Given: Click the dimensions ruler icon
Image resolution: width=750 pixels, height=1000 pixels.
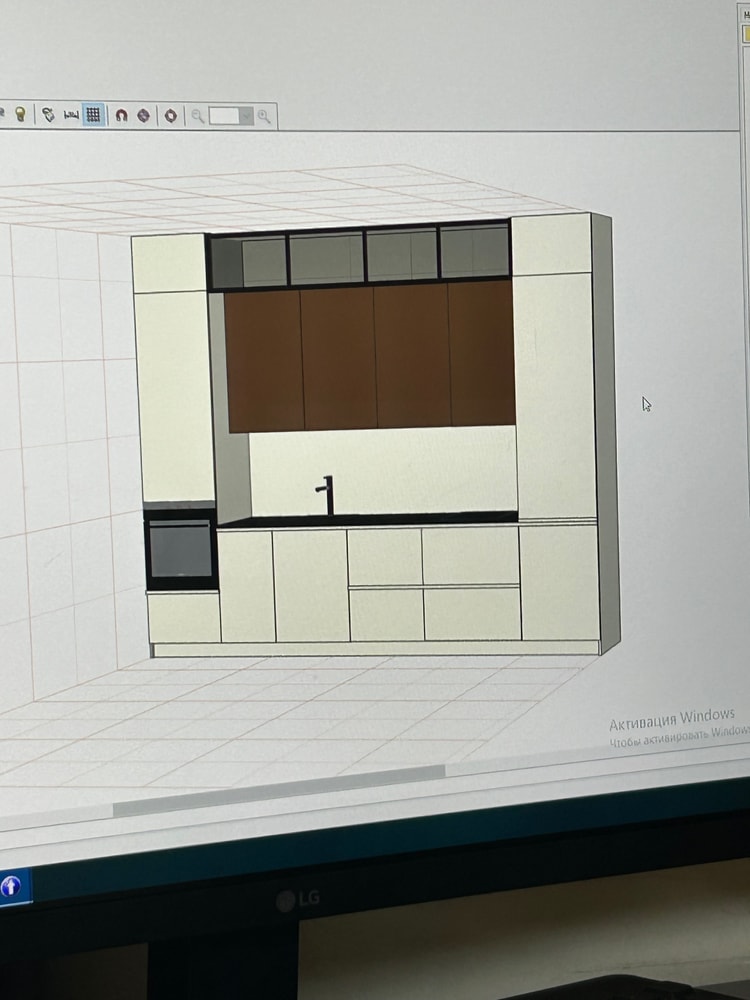Looking at the screenshot, I should (x=71, y=116).
